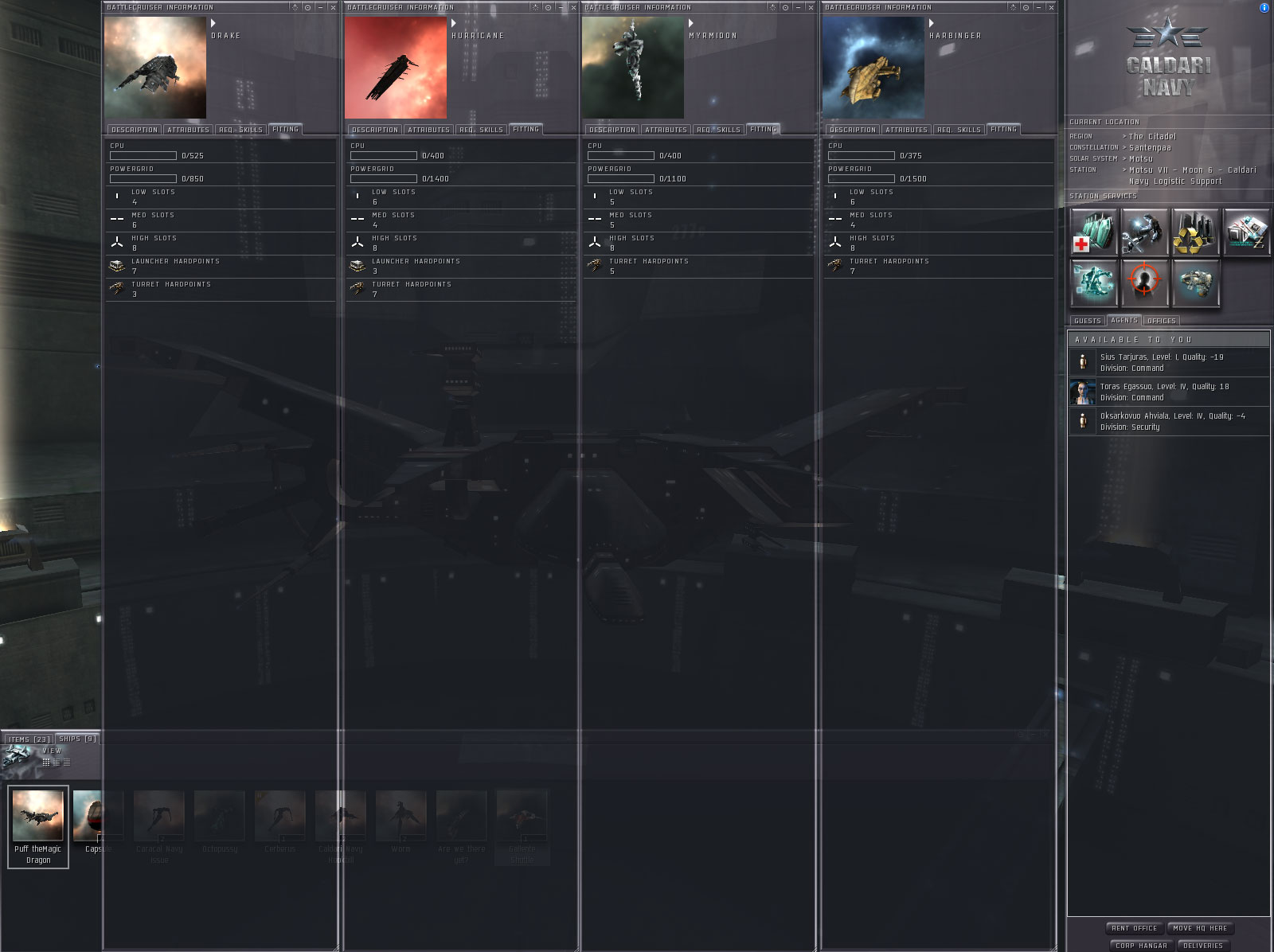Screen dimensions: 1274x952
Task: Switch to the Offices tab
Action: coord(1162,321)
